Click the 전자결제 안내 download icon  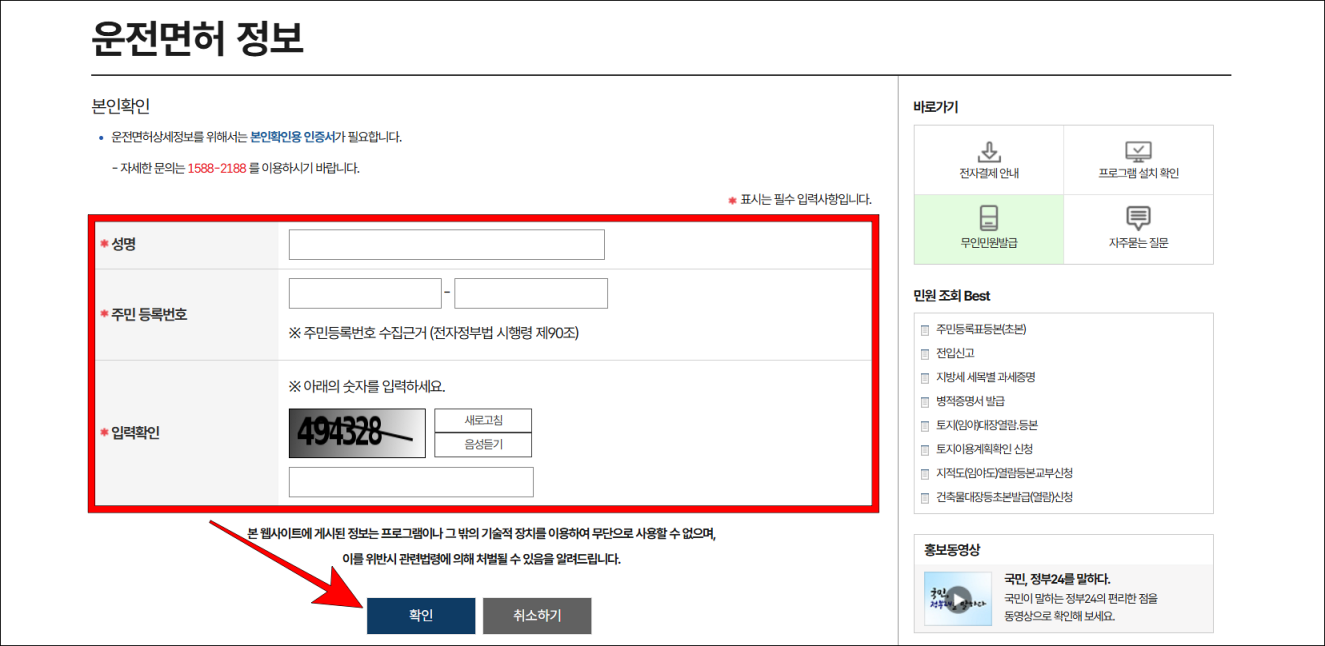988,153
